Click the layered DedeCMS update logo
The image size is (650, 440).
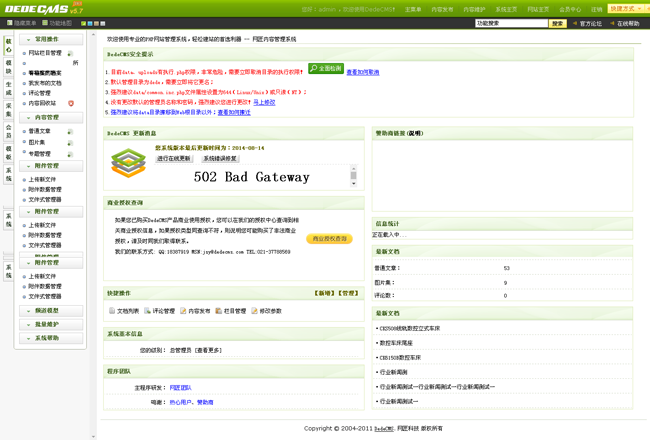129,163
